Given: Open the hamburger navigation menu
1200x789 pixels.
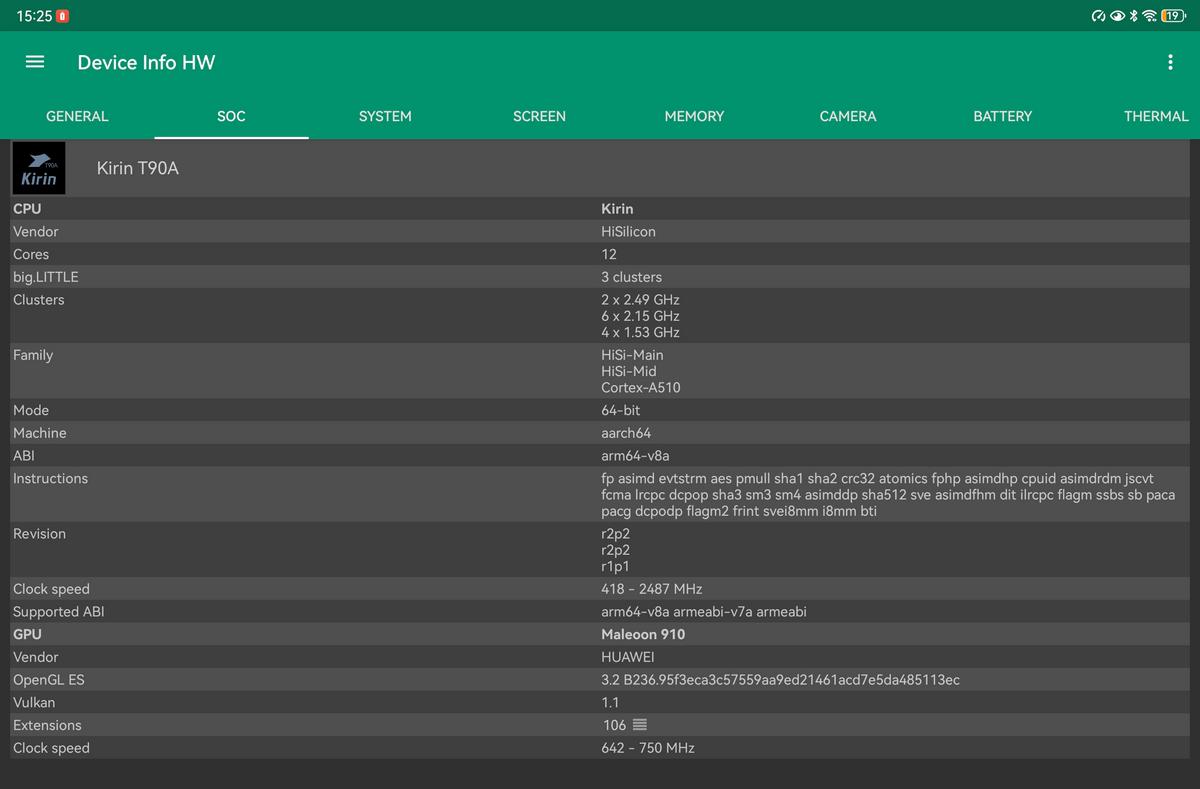Looking at the screenshot, I should [x=35, y=62].
